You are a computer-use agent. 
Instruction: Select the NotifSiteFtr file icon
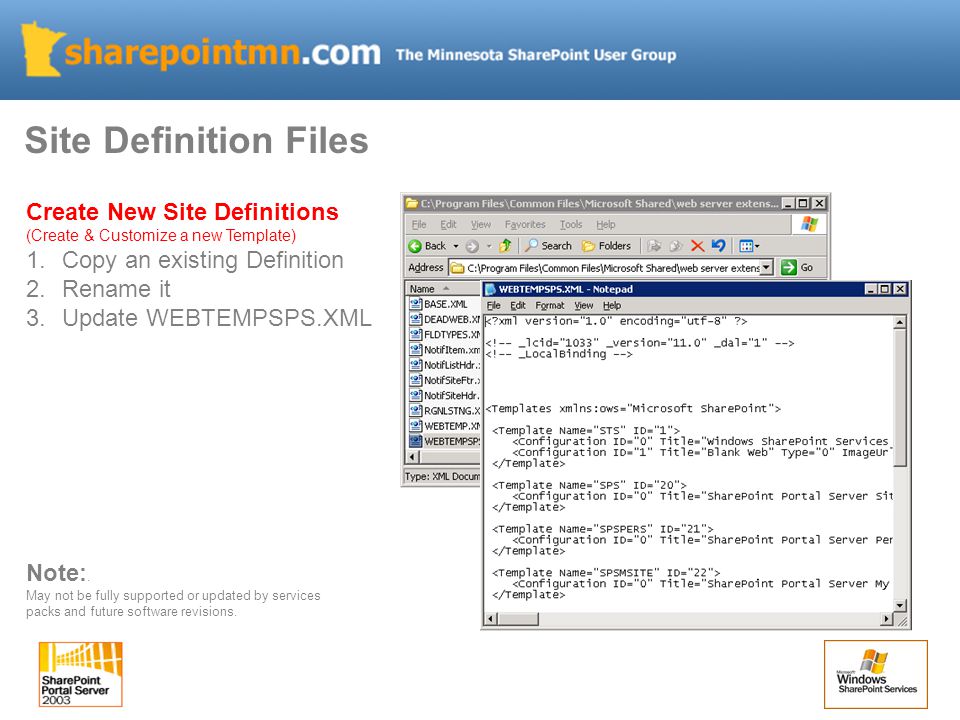[416, 380]
